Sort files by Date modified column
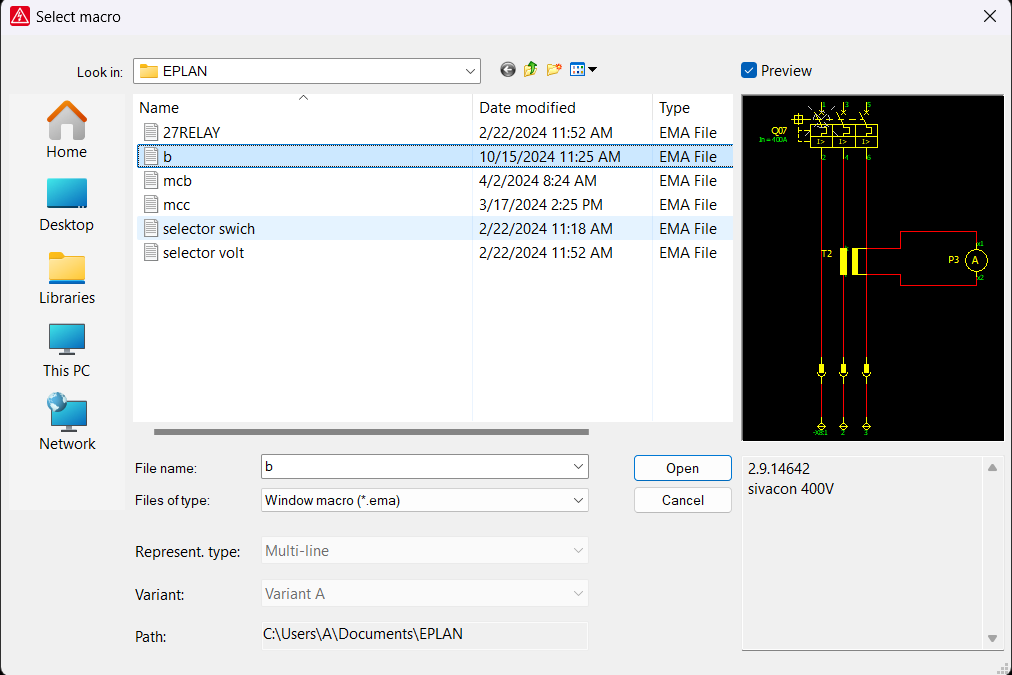Image resolution: width=1012 pixels, height=675 pixels. 562,108
